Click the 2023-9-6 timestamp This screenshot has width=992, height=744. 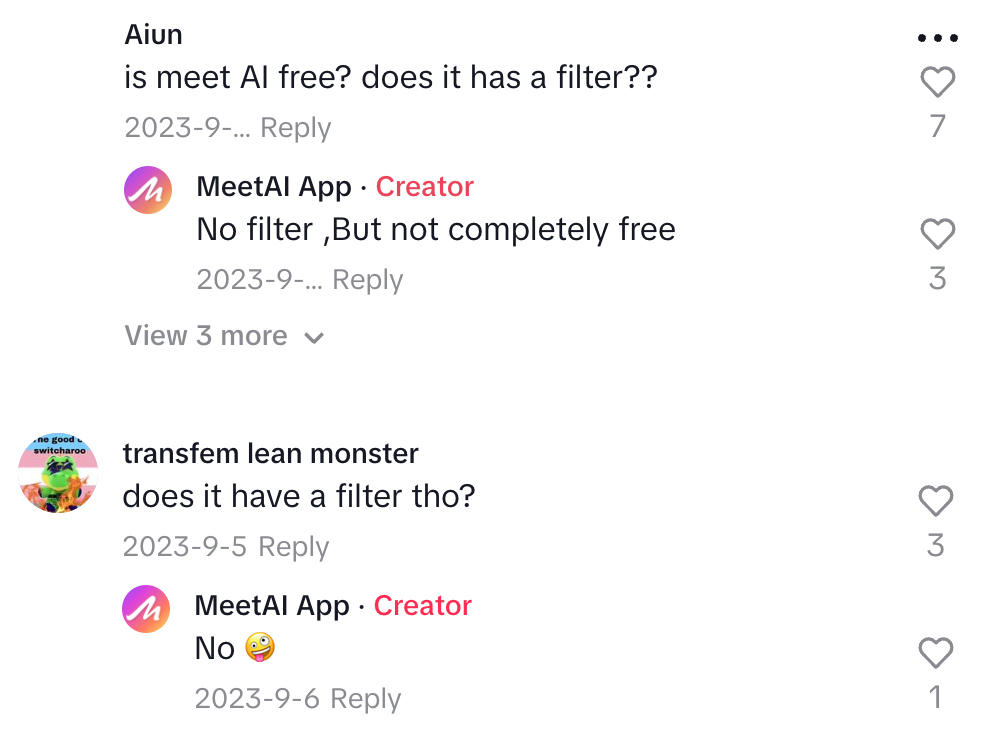[x=257, y=699]
